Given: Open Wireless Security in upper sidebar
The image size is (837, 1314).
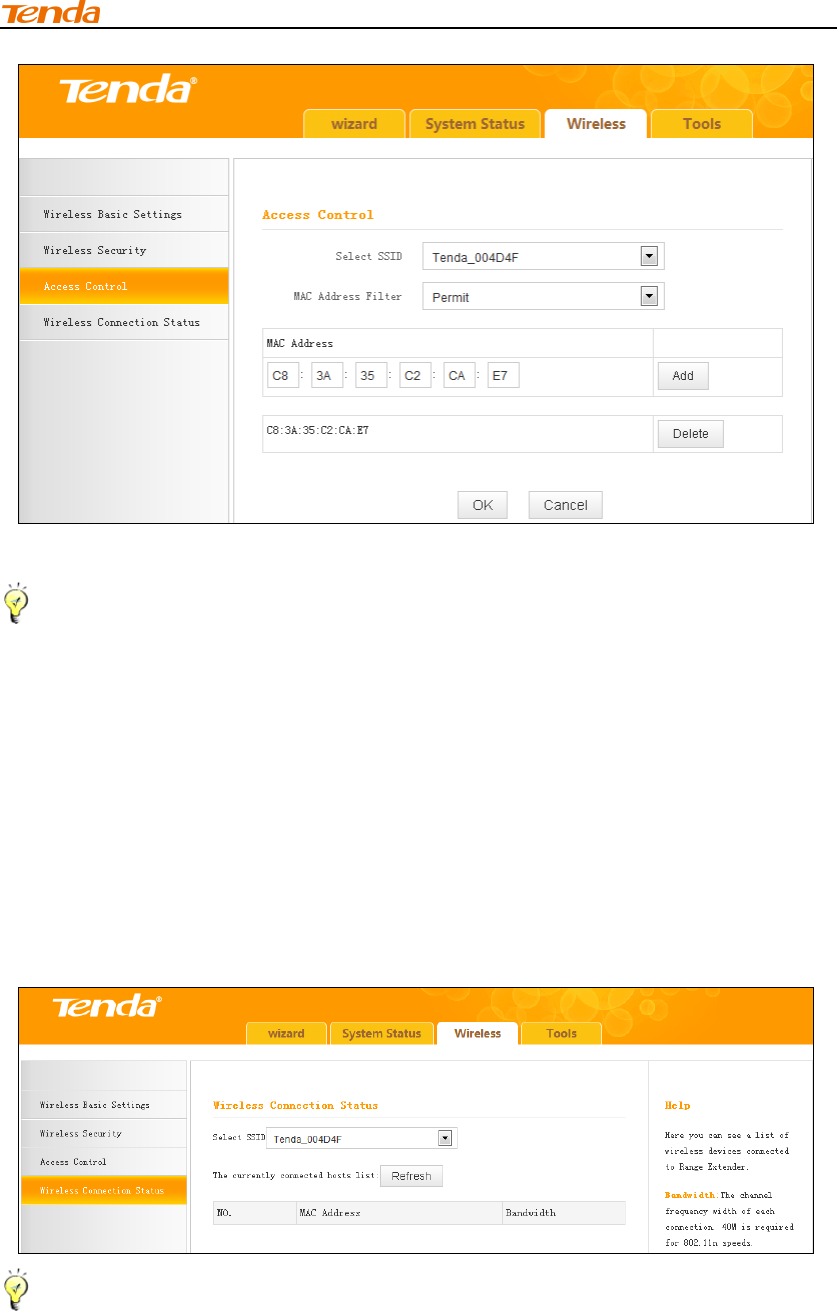Looking at the screenshot, I should click(124, 250).
